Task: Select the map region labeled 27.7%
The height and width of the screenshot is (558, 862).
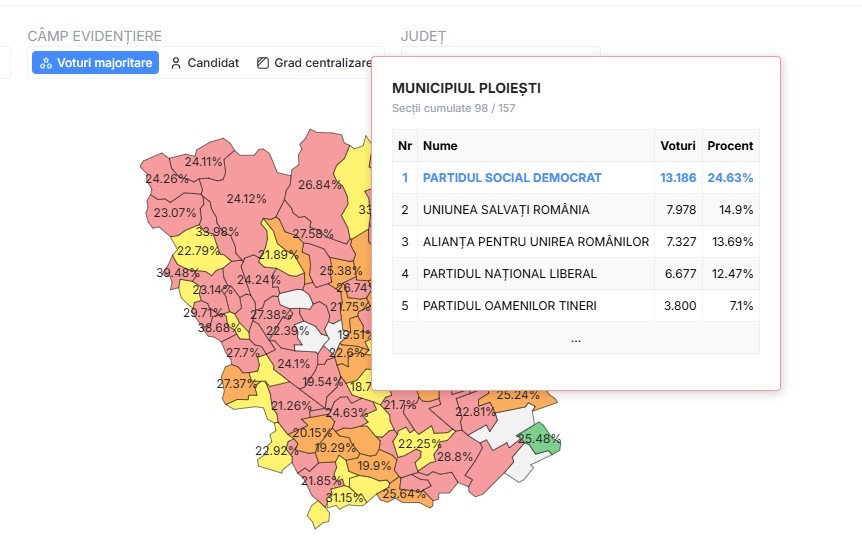Action: coord(242,352)
